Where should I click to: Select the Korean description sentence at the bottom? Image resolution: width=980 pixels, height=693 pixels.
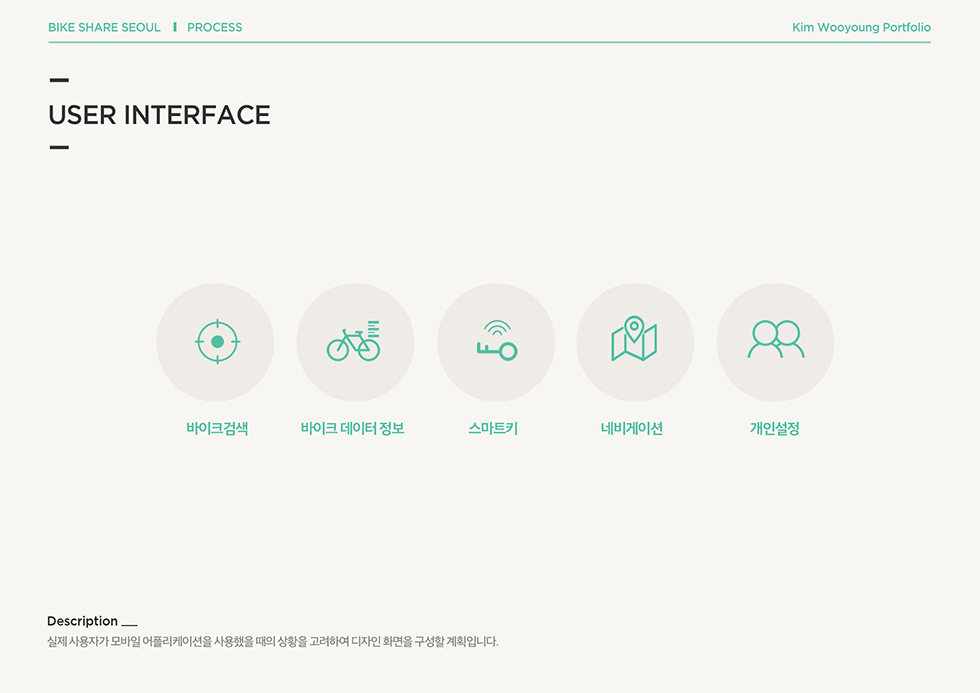point(272,642)
